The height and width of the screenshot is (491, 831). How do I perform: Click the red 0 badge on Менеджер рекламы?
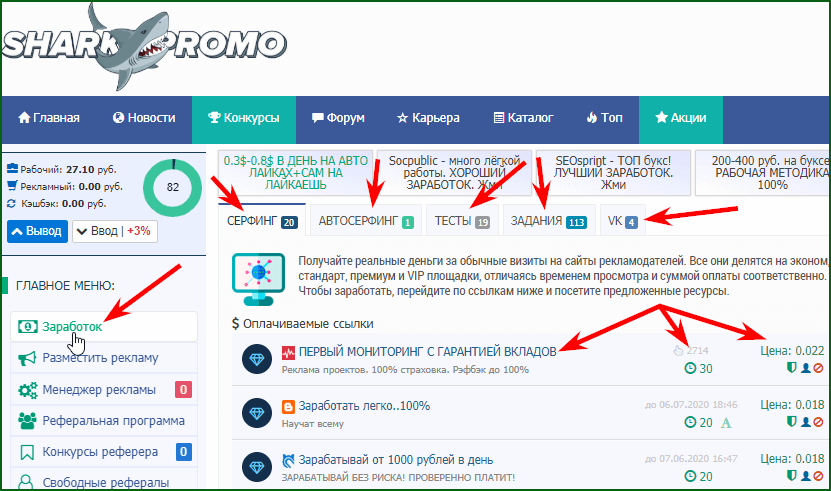point(183,390)
